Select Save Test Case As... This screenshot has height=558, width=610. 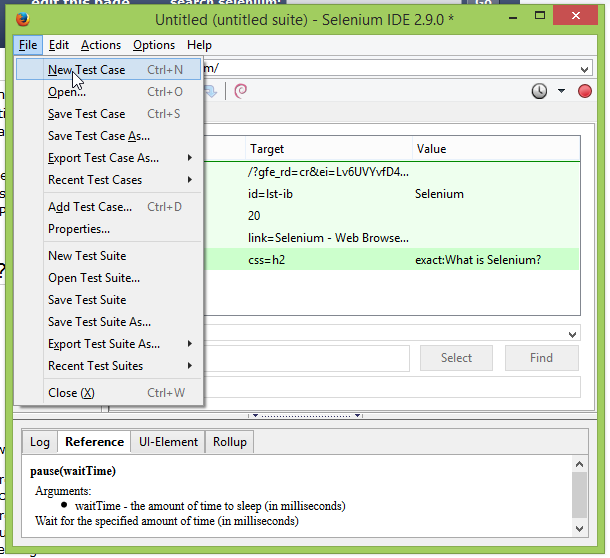tap(108, 136)
